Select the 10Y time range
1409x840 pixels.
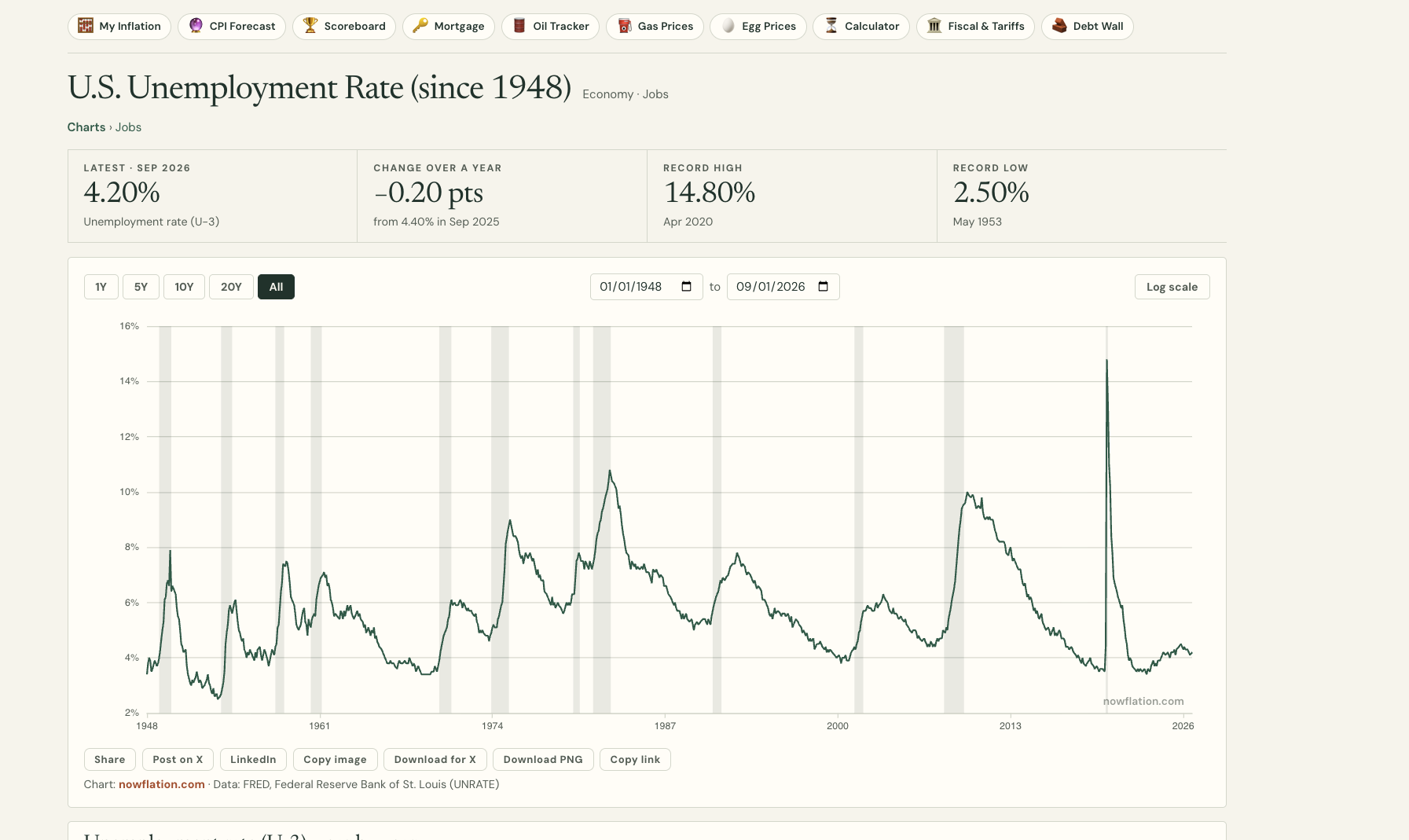pos(184,287)
